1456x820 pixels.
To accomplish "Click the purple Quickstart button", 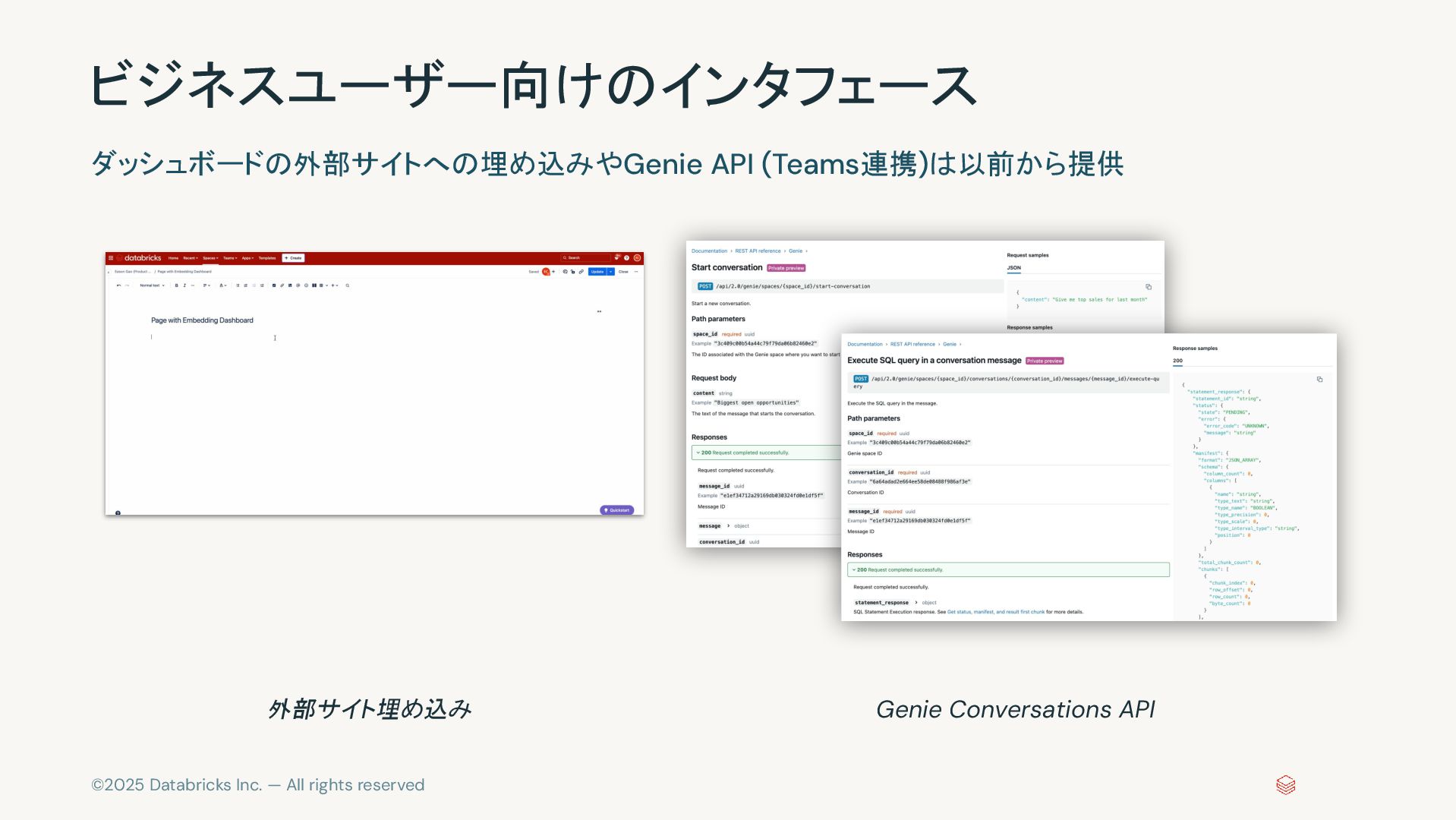I will tap(616, 510).
